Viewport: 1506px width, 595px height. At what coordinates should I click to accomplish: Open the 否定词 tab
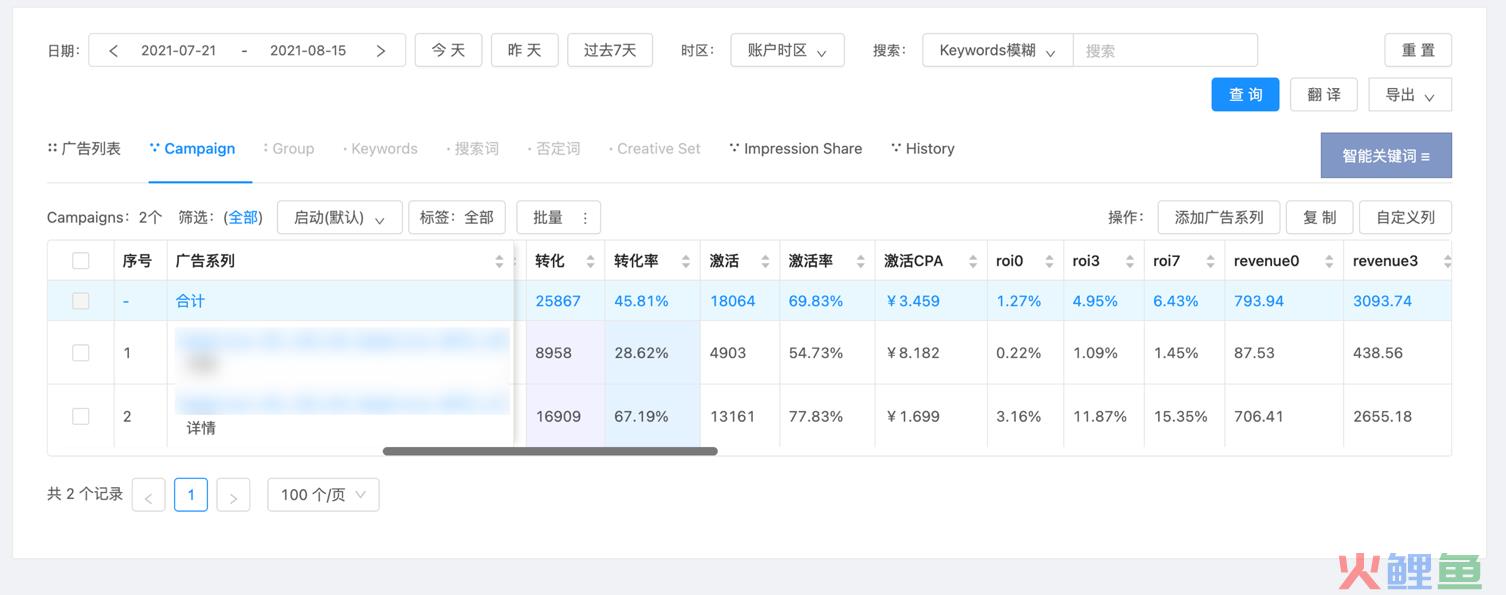[x=554, y=149]
